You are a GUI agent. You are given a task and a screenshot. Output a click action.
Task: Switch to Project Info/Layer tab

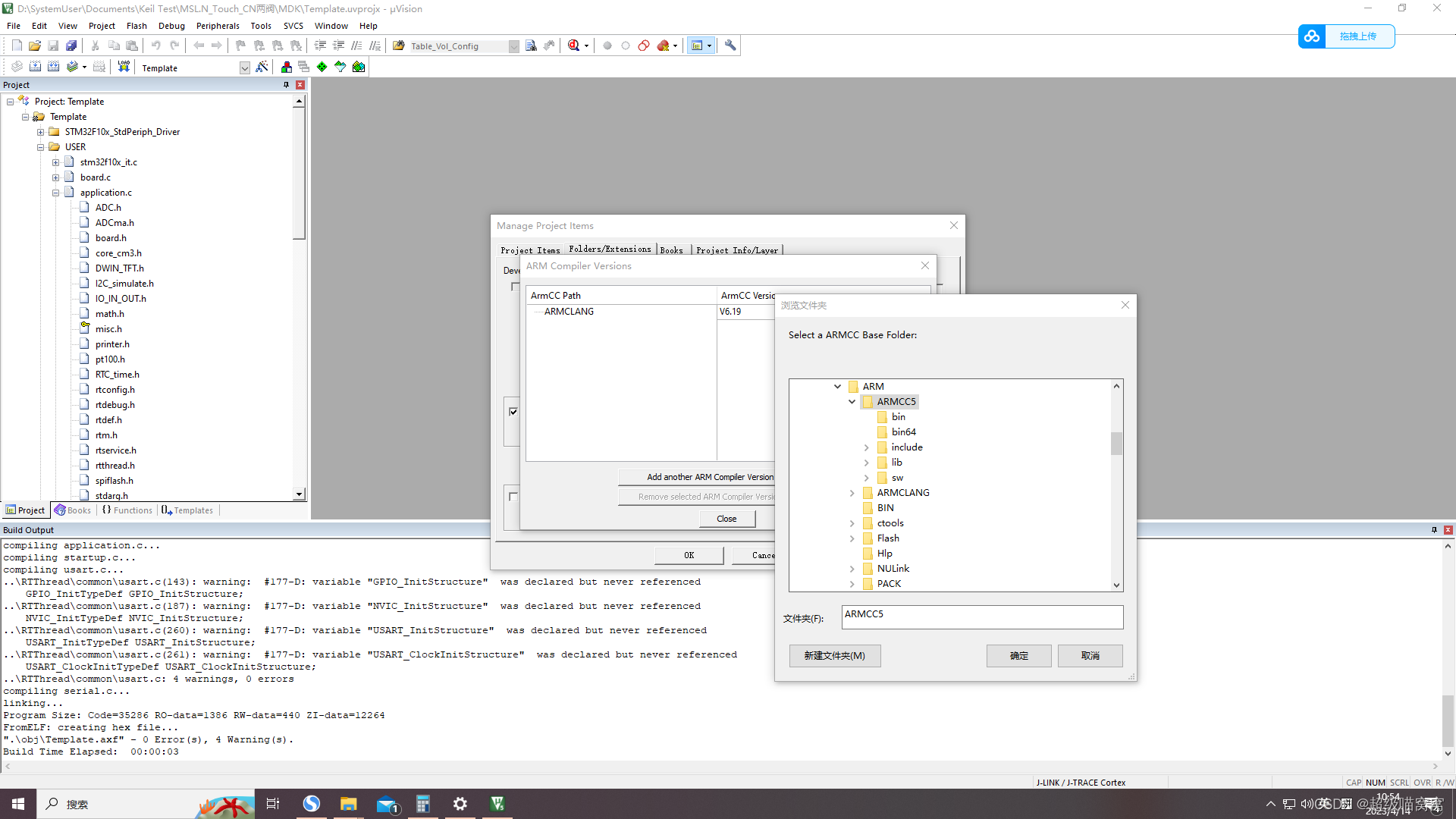pos(737,250)
